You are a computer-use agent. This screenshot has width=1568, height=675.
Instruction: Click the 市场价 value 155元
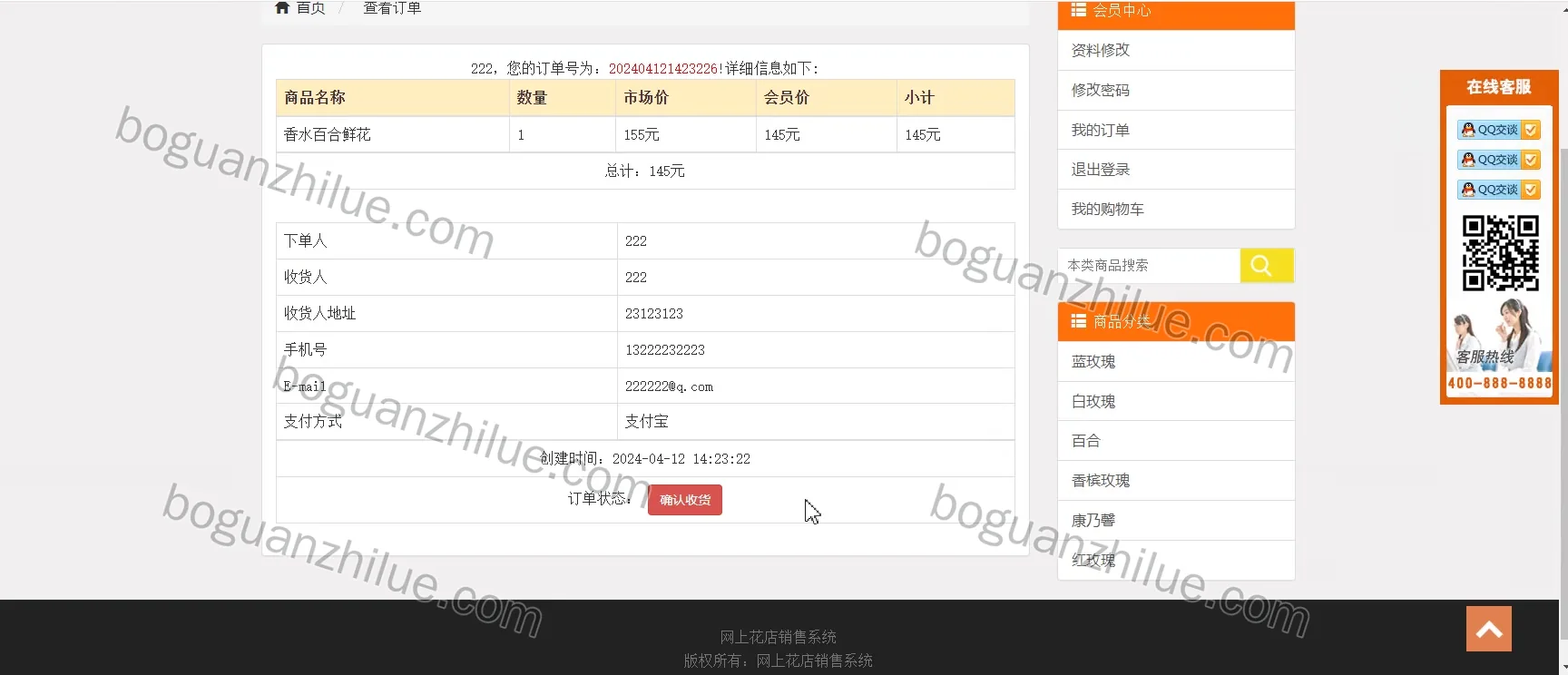pos(642,135)
